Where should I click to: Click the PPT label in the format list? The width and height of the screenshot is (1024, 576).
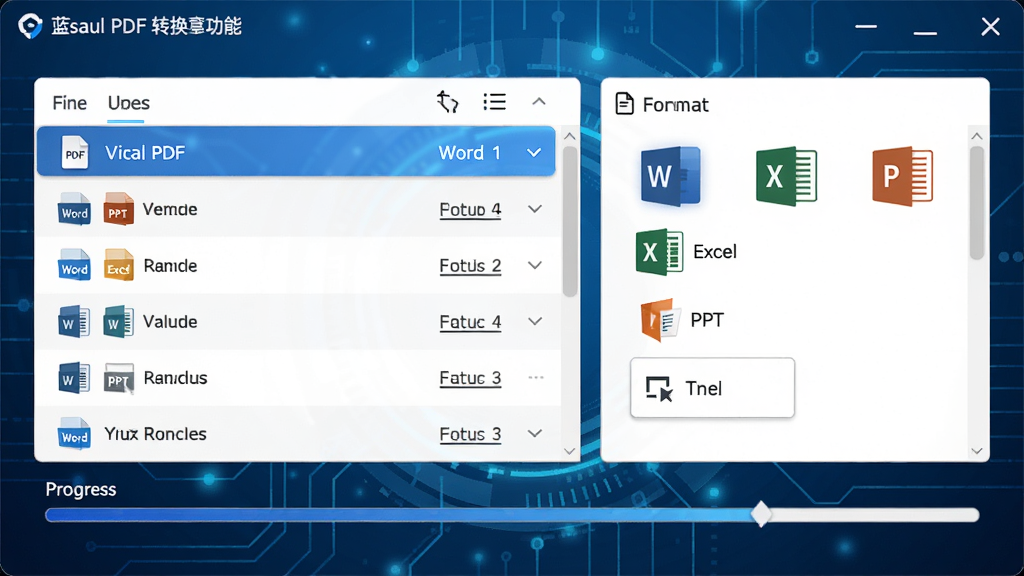click(x=707, y=320)
